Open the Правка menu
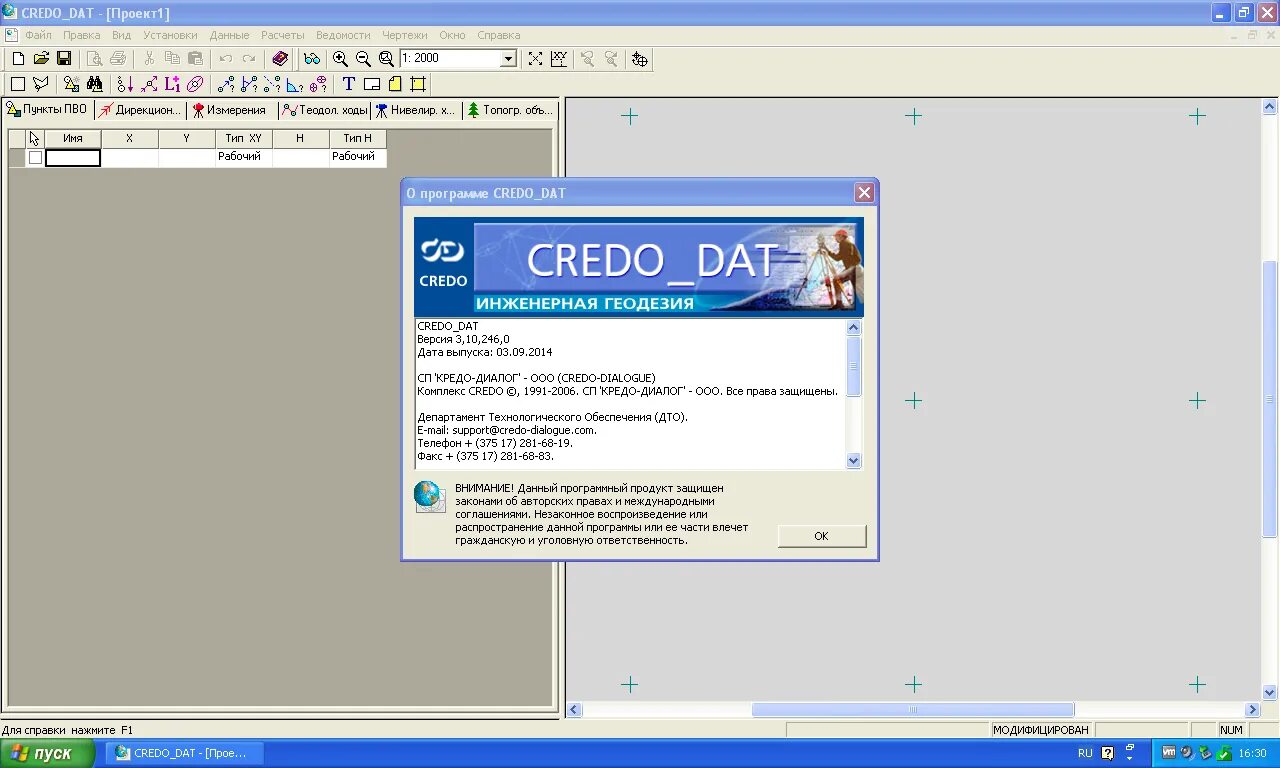Image resolution: width=1280 pixels, height=768 pixels. pos(82,35)
